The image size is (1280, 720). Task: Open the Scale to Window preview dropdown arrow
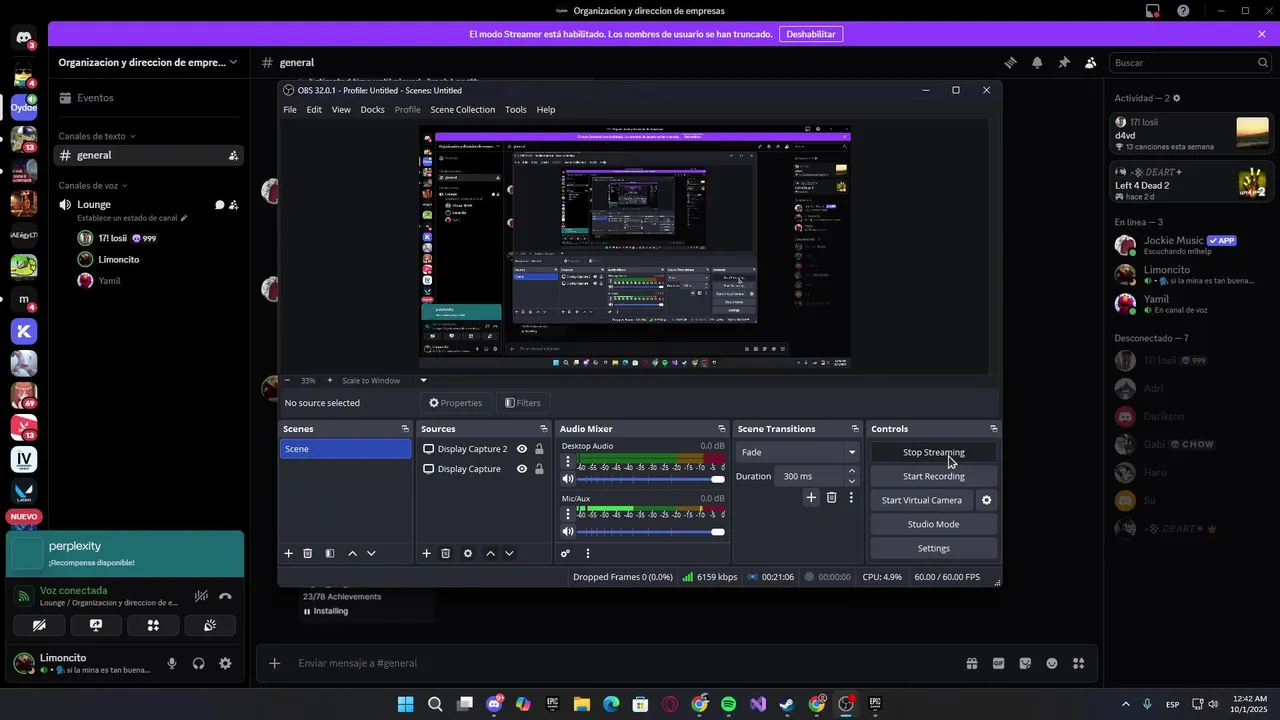(423, 380)
